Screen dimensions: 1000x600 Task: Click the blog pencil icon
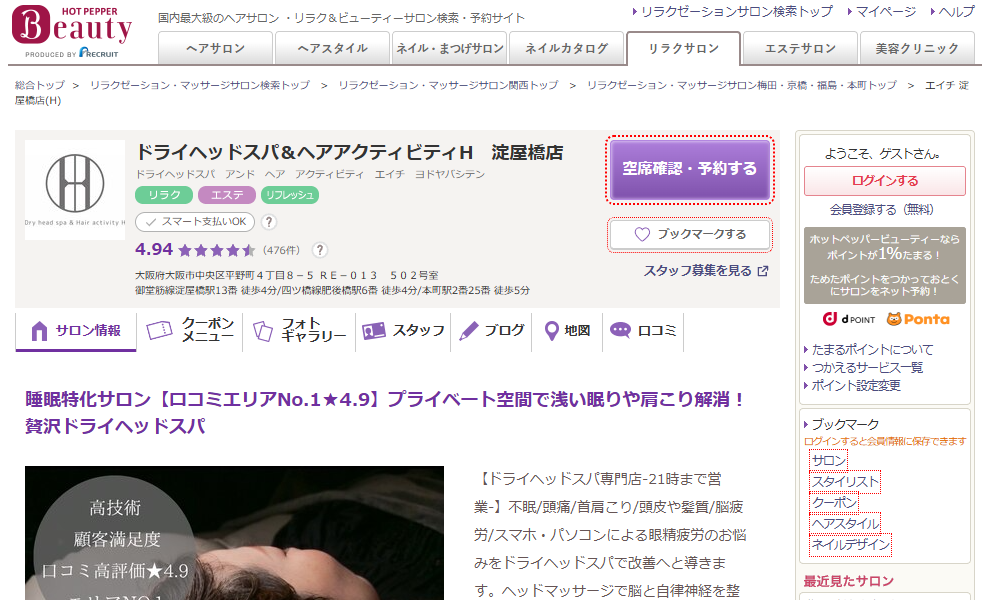tap(468, 330)
